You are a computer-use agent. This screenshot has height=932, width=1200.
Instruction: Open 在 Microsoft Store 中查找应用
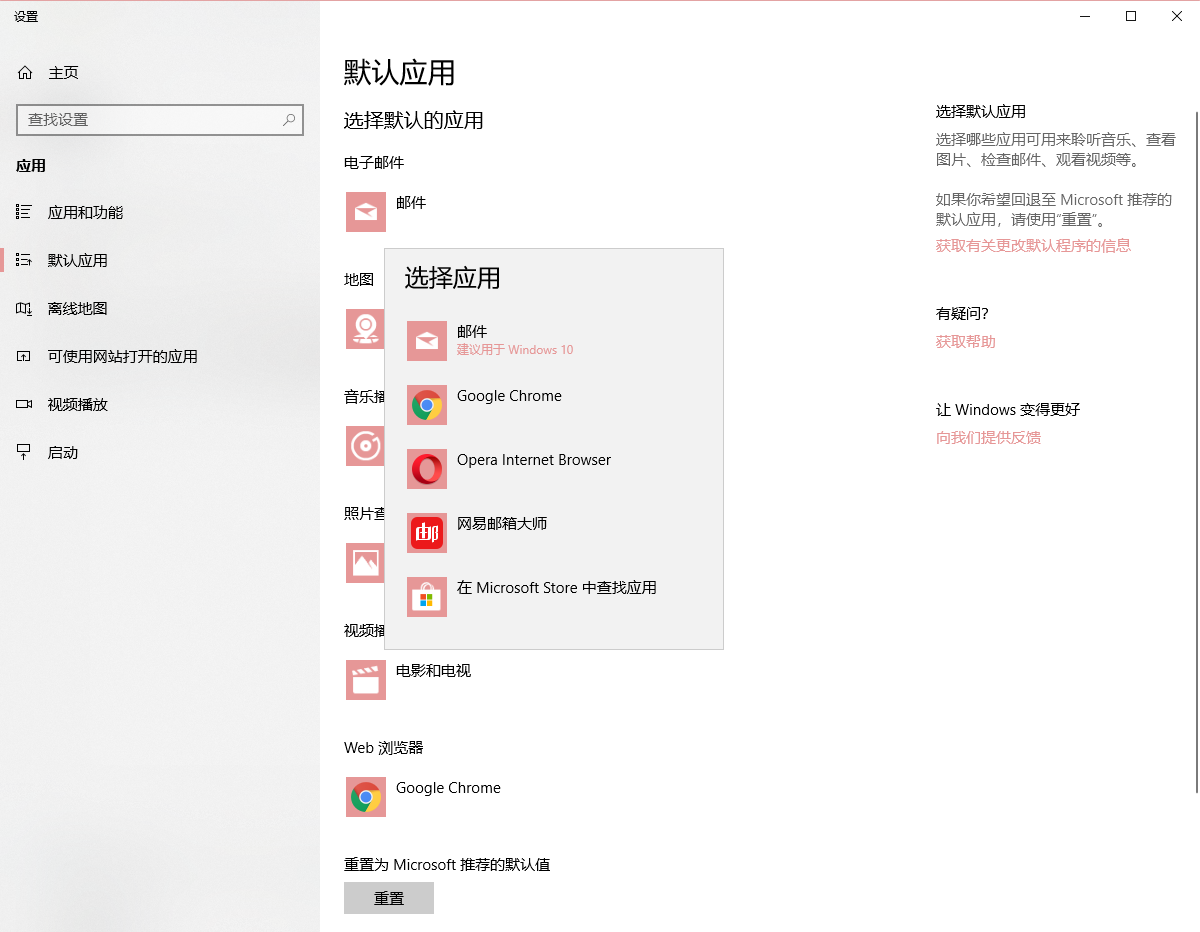(x=556, y=588)
